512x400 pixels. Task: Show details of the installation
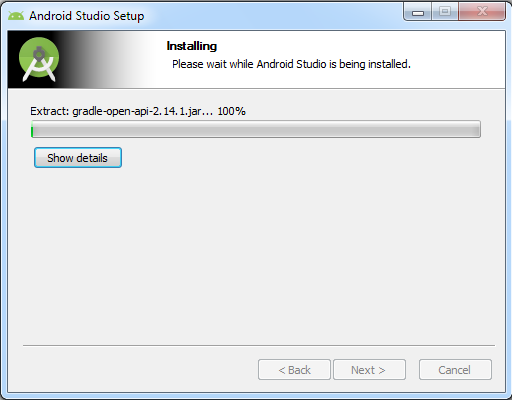pos(78,158)
